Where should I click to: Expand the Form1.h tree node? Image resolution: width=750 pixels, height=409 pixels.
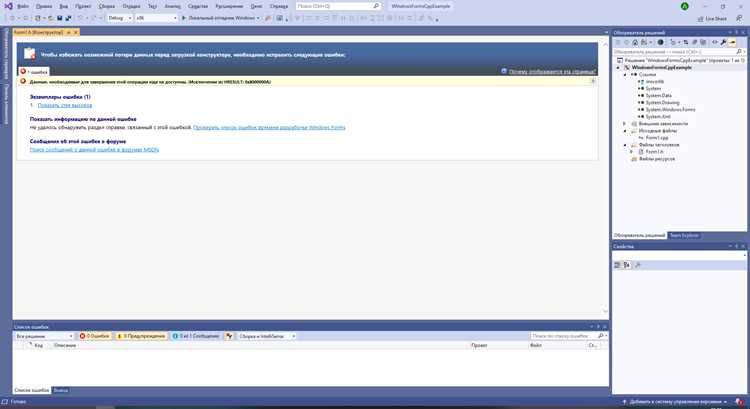(631, 151)
